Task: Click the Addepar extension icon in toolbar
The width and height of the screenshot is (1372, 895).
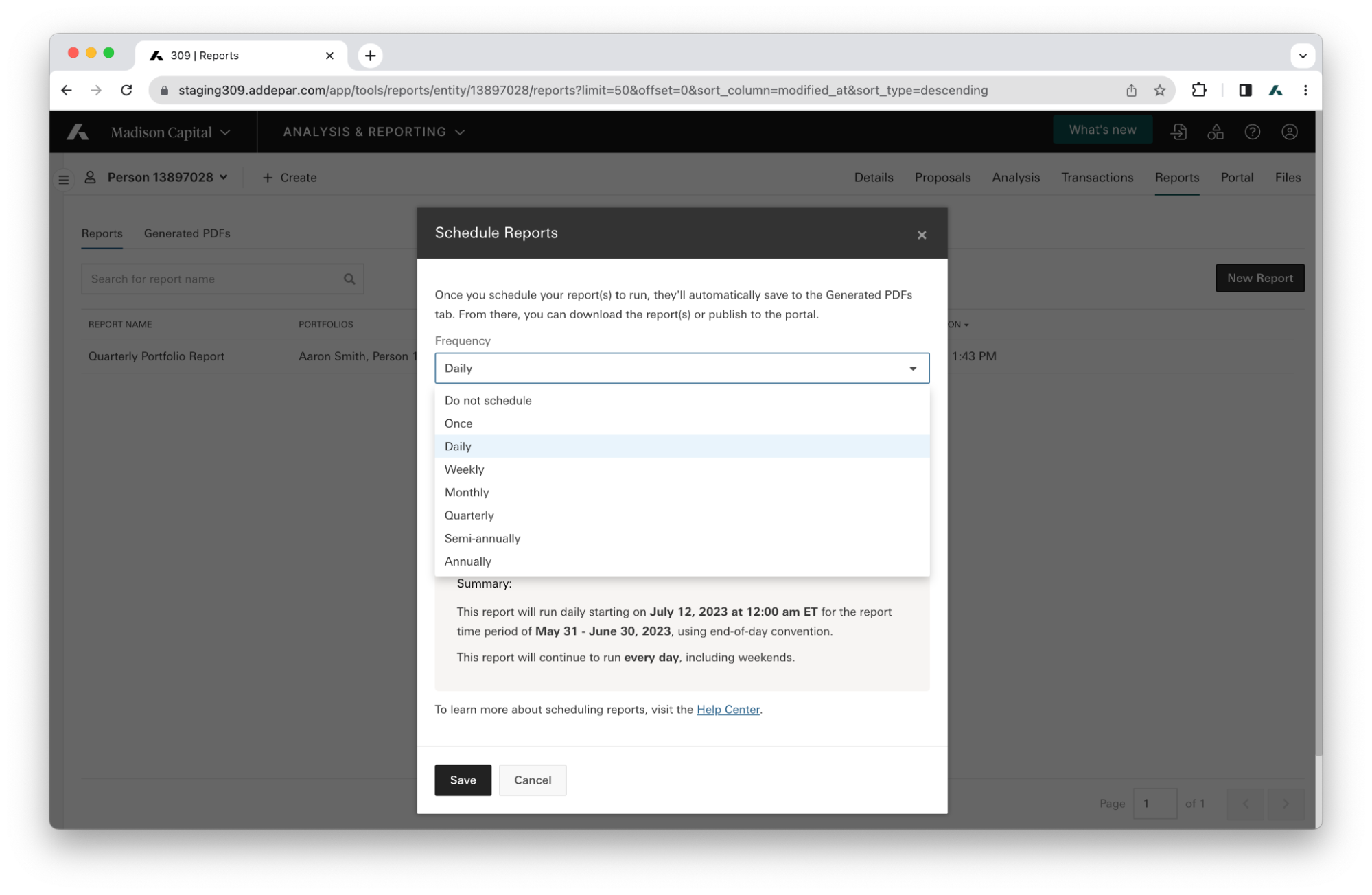Action: (1275, 90)
